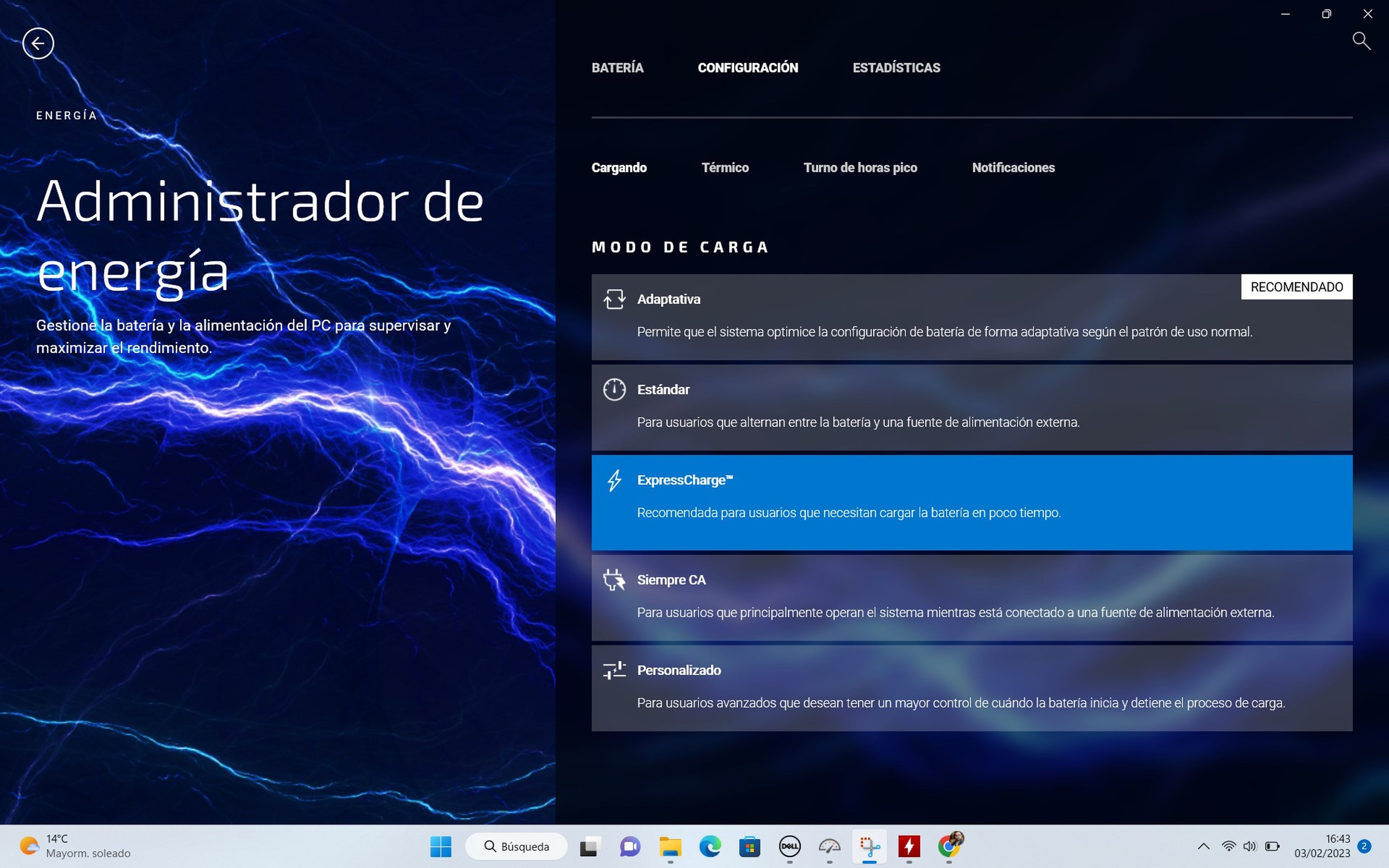Launch Microsoft Edge from the taskbar

tap(709, 846)
